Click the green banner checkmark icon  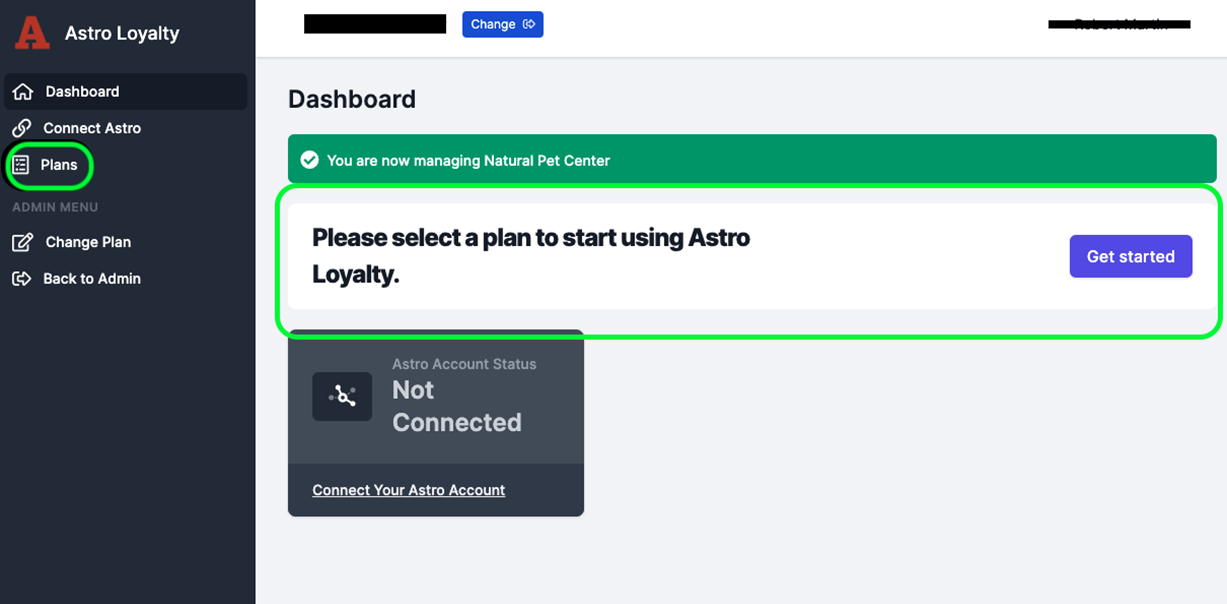coord(310,160)
